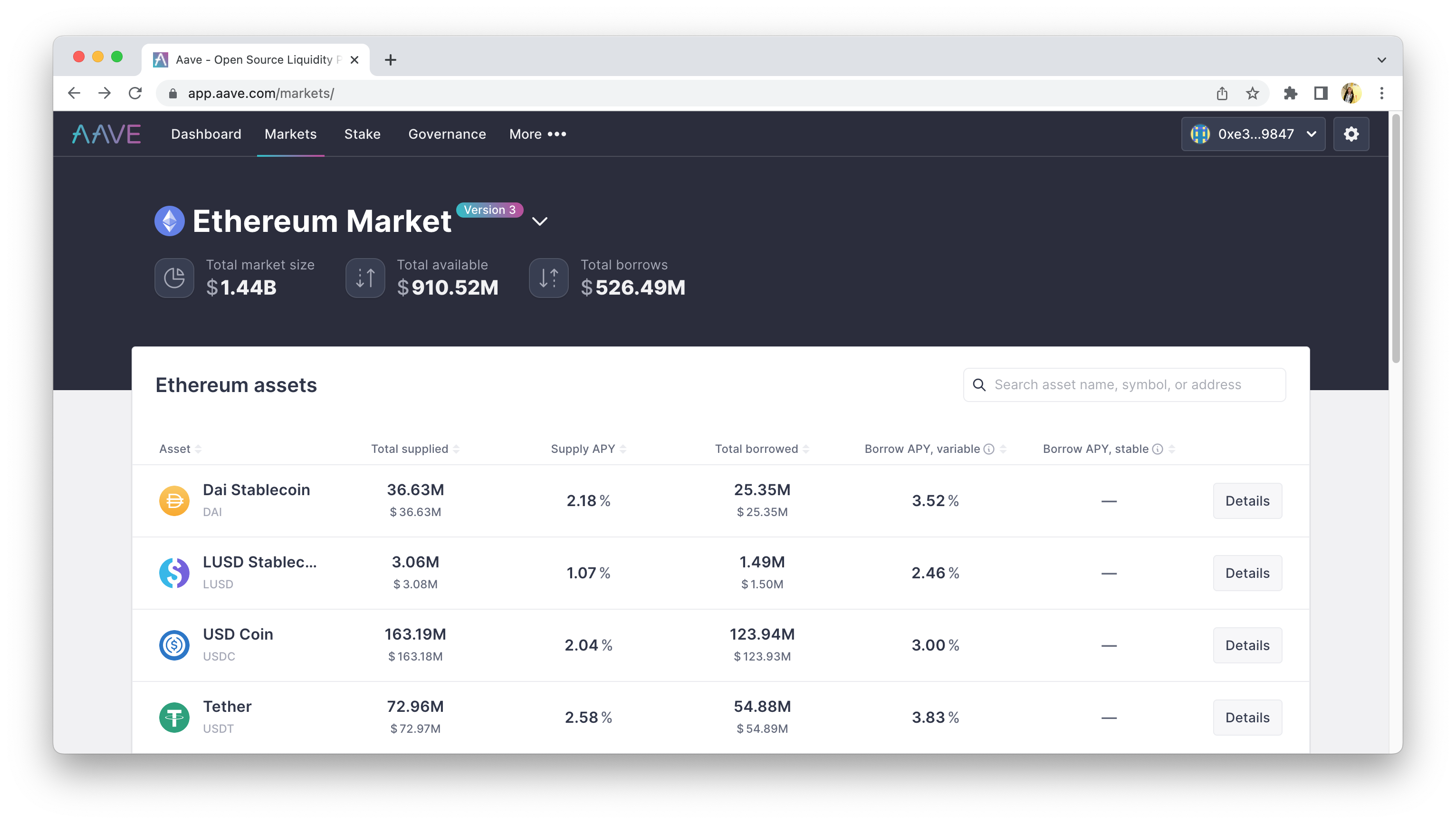
Task: Open the Stake nav item
Action: [x=362, y=134]
